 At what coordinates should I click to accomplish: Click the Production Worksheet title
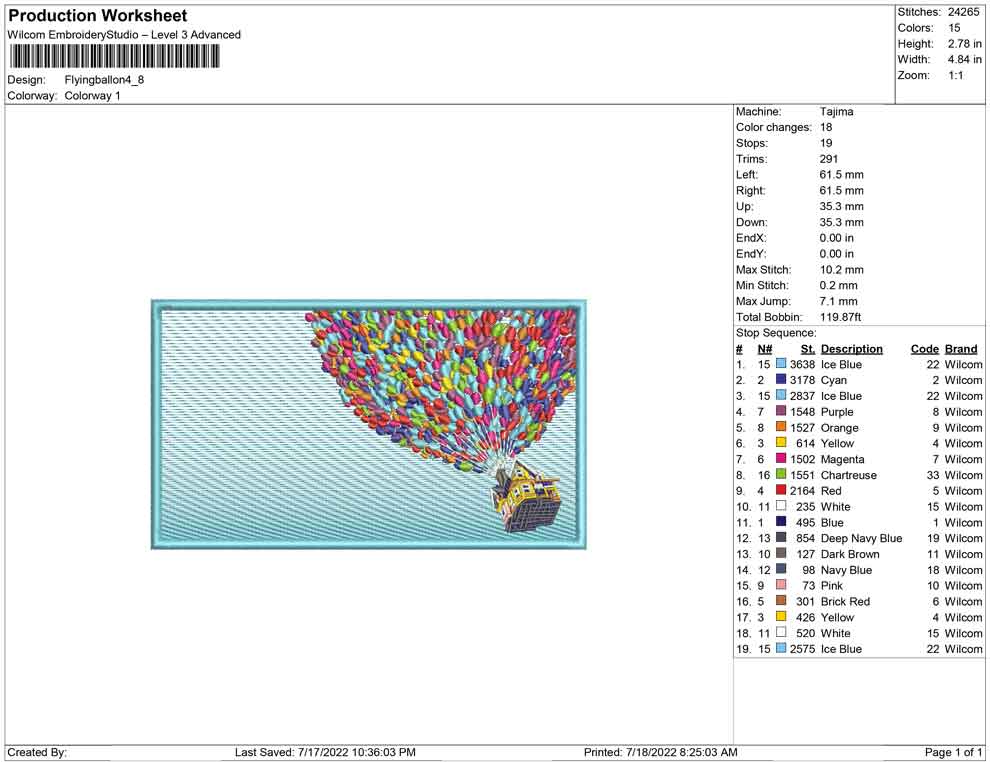click(98, 16)
